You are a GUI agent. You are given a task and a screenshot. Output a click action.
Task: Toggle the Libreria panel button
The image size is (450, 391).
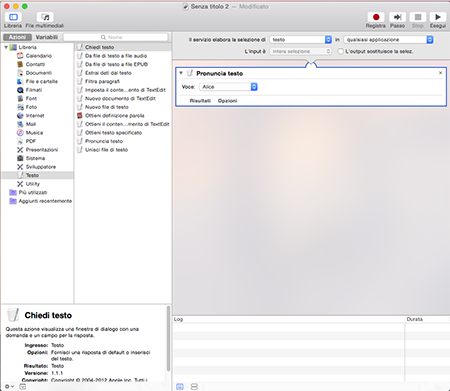tap(13, 17)
